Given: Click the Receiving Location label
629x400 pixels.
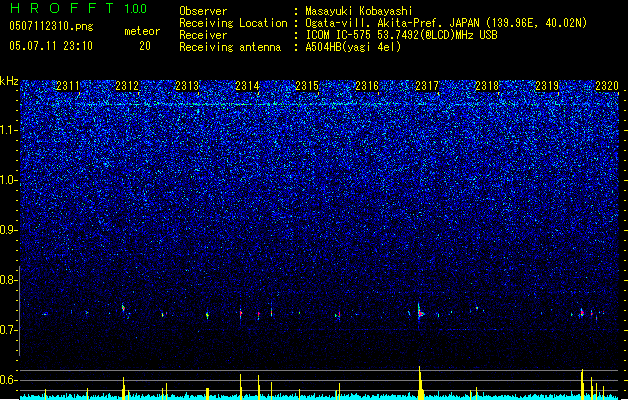Looking at the screenshot, I should pyautogui.click(x=233, y=23).
